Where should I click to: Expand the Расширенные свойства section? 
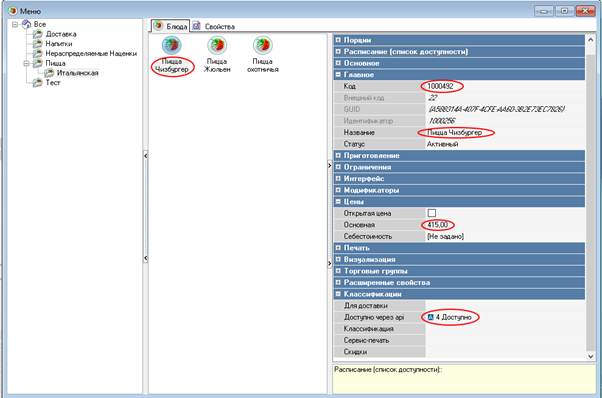coord(338,282)
